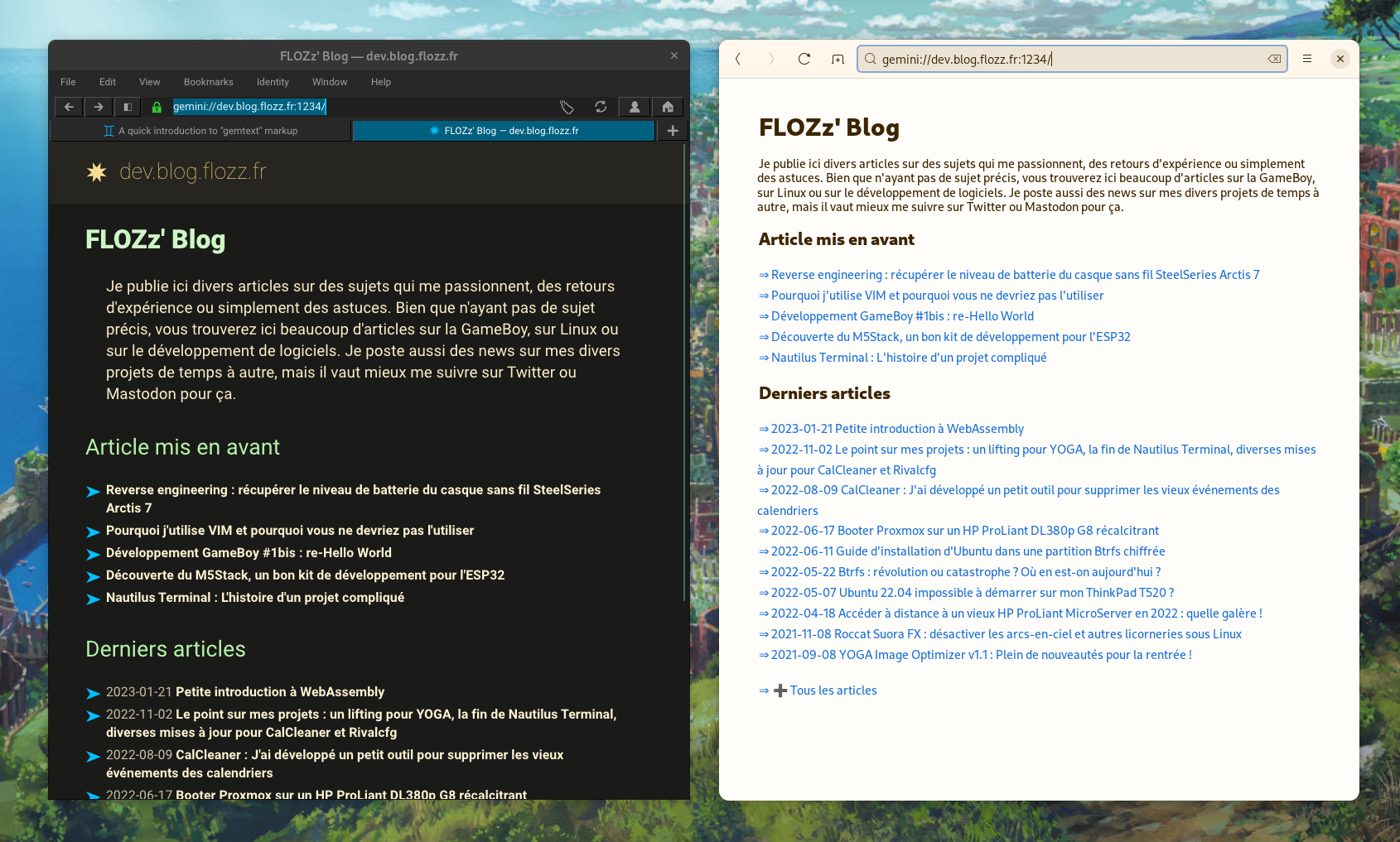Open 2021-09-08 YOGA Image Optimizer link
The height and width of the screenshot is (842, 1400).
tap(975, 655)
